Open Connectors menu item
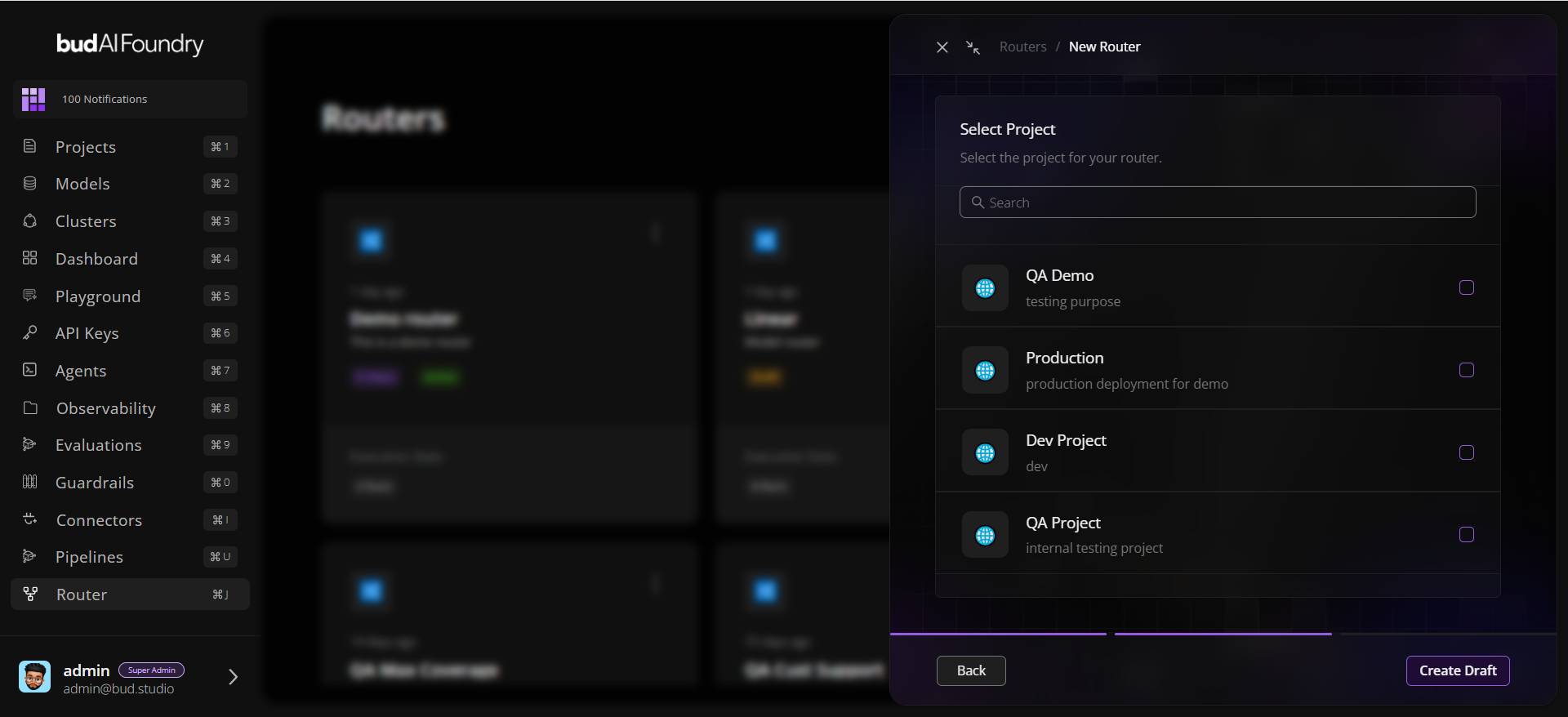This screenshot has height=717, width=1568. point(131,520)
